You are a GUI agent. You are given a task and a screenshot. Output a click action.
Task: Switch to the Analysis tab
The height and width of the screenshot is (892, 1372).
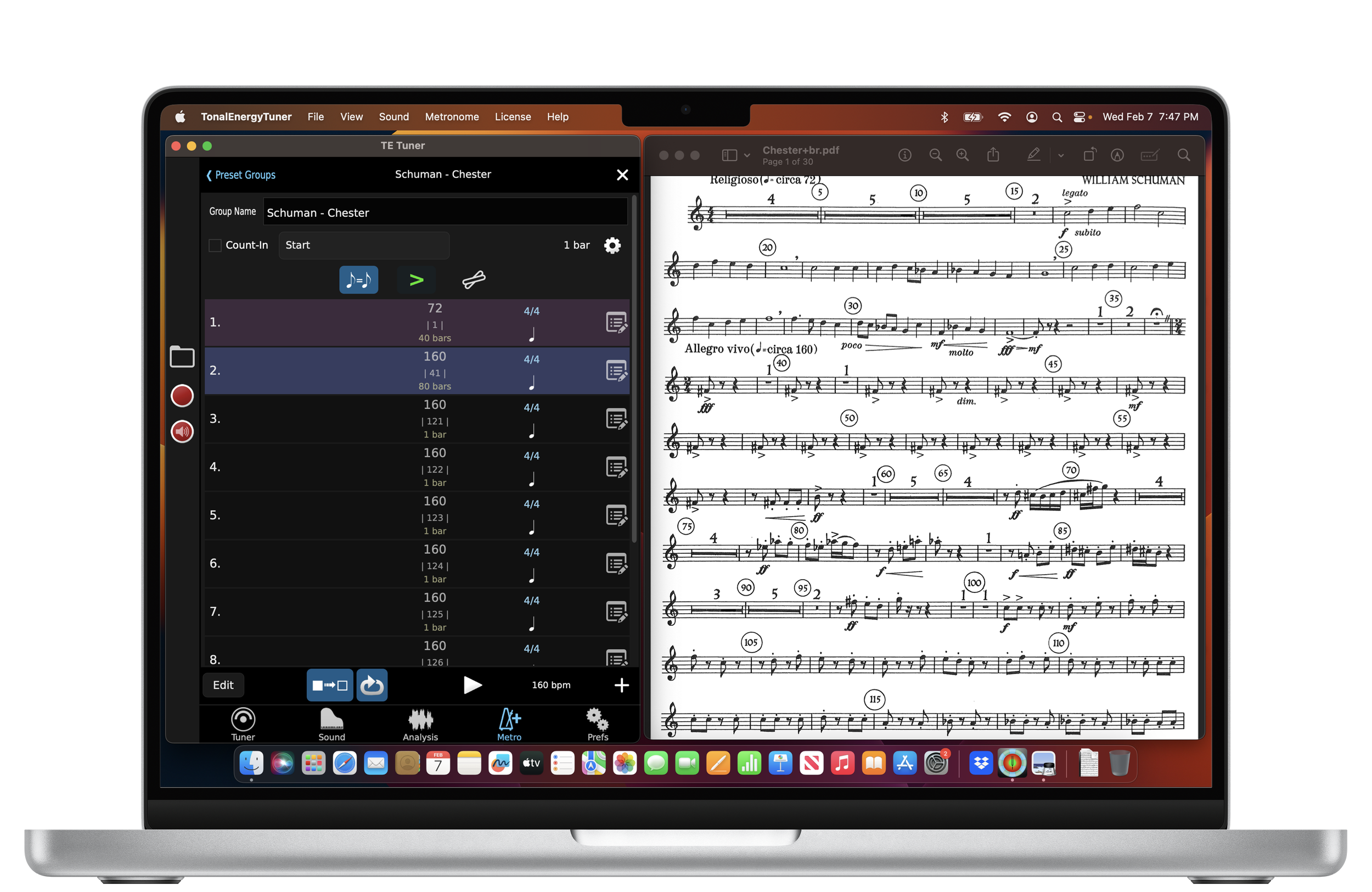[420, 725]
